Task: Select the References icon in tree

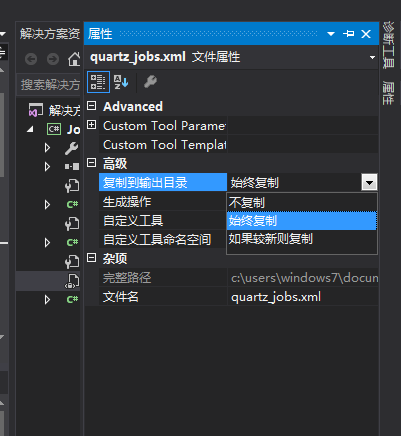Action: click(x=72, y=166)
